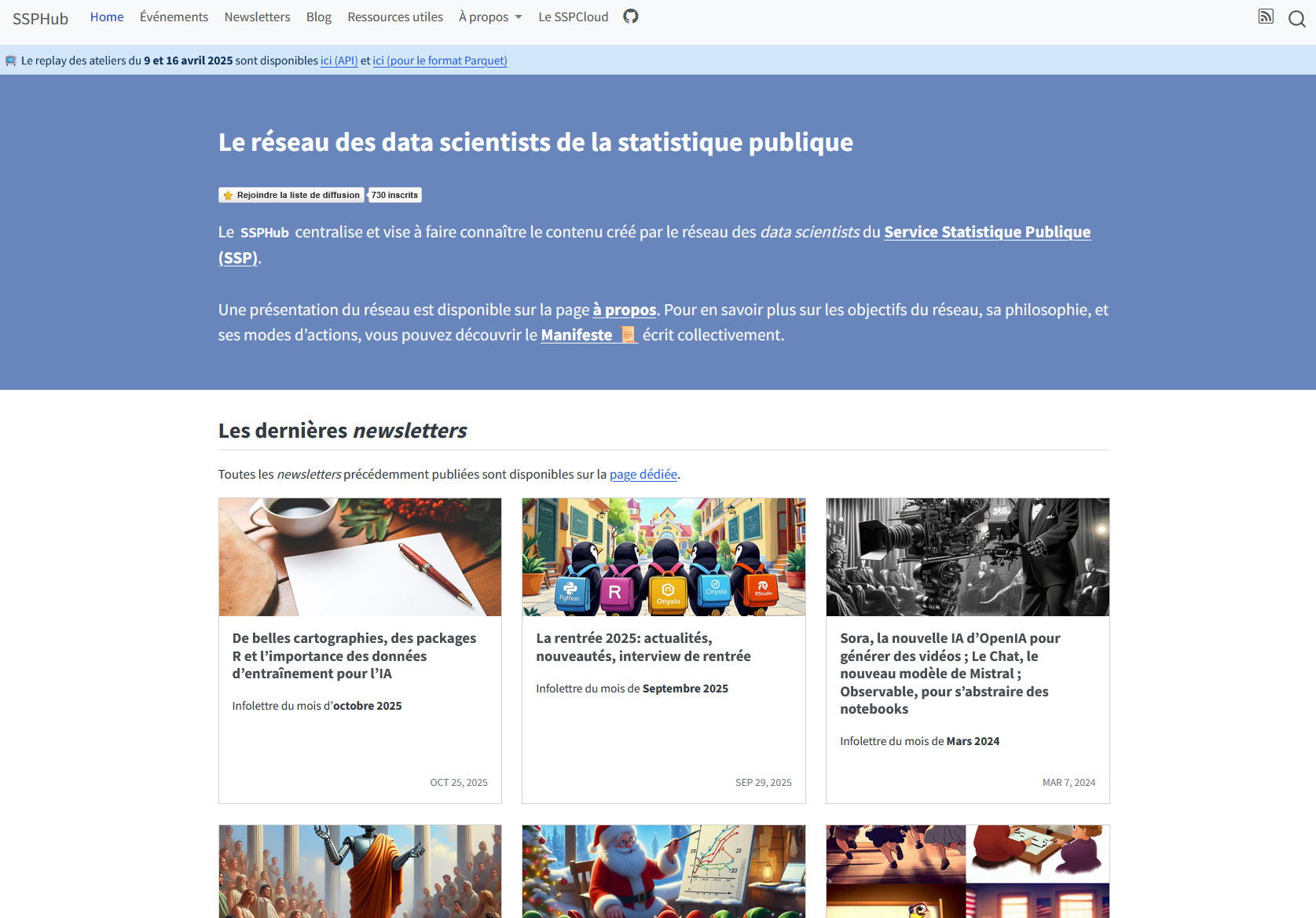Open the Newsletters menu item

(x=257, y=17)
